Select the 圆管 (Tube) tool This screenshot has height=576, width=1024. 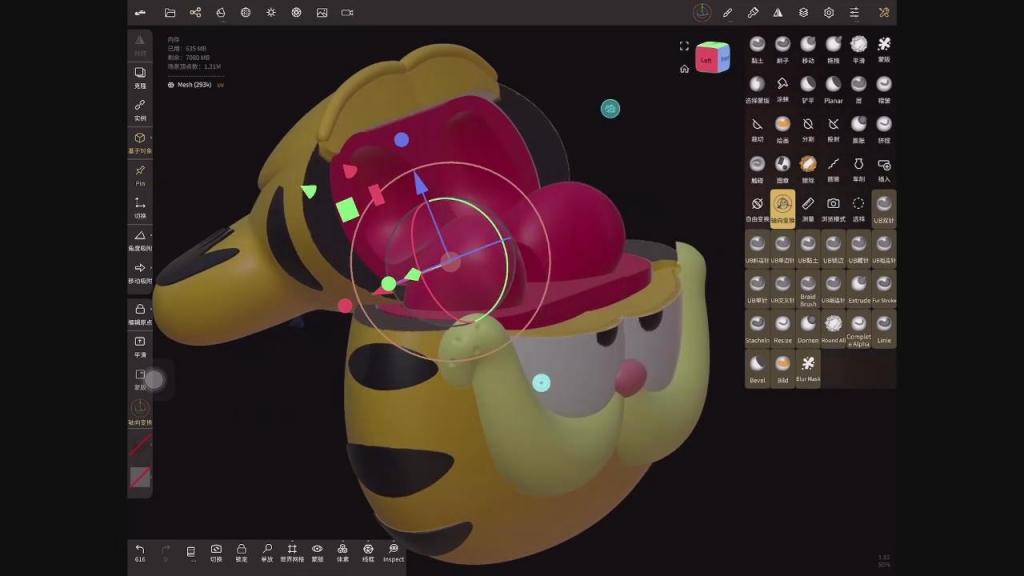click(833, 169)
